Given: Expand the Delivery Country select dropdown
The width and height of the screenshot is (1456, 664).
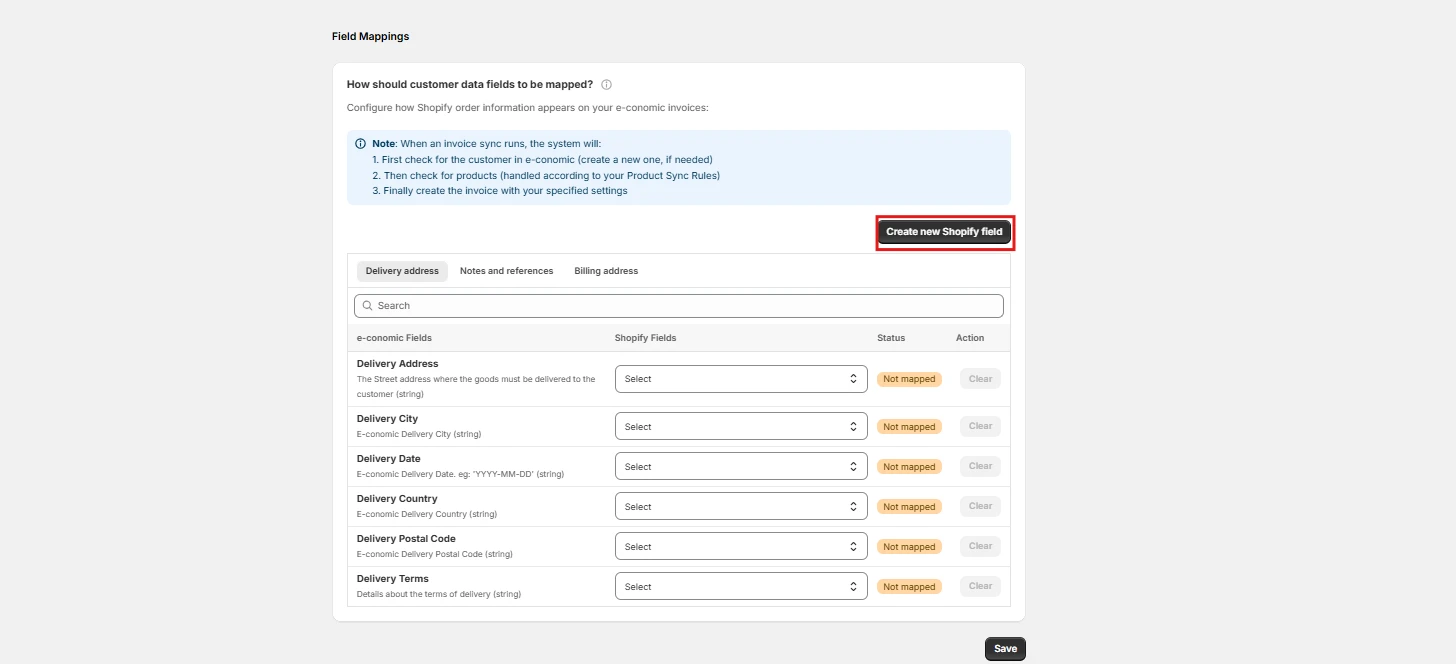Looking at the screenshot, I should [x=741, y=507].
